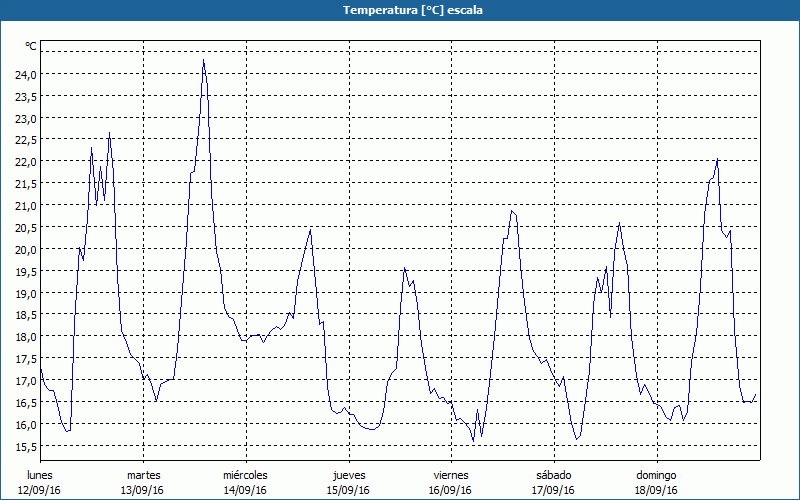Screen dimensions: 800x500
Task: Click the "Temperatura [°C] escala" title bar
Action: click(x=400, y=10)
